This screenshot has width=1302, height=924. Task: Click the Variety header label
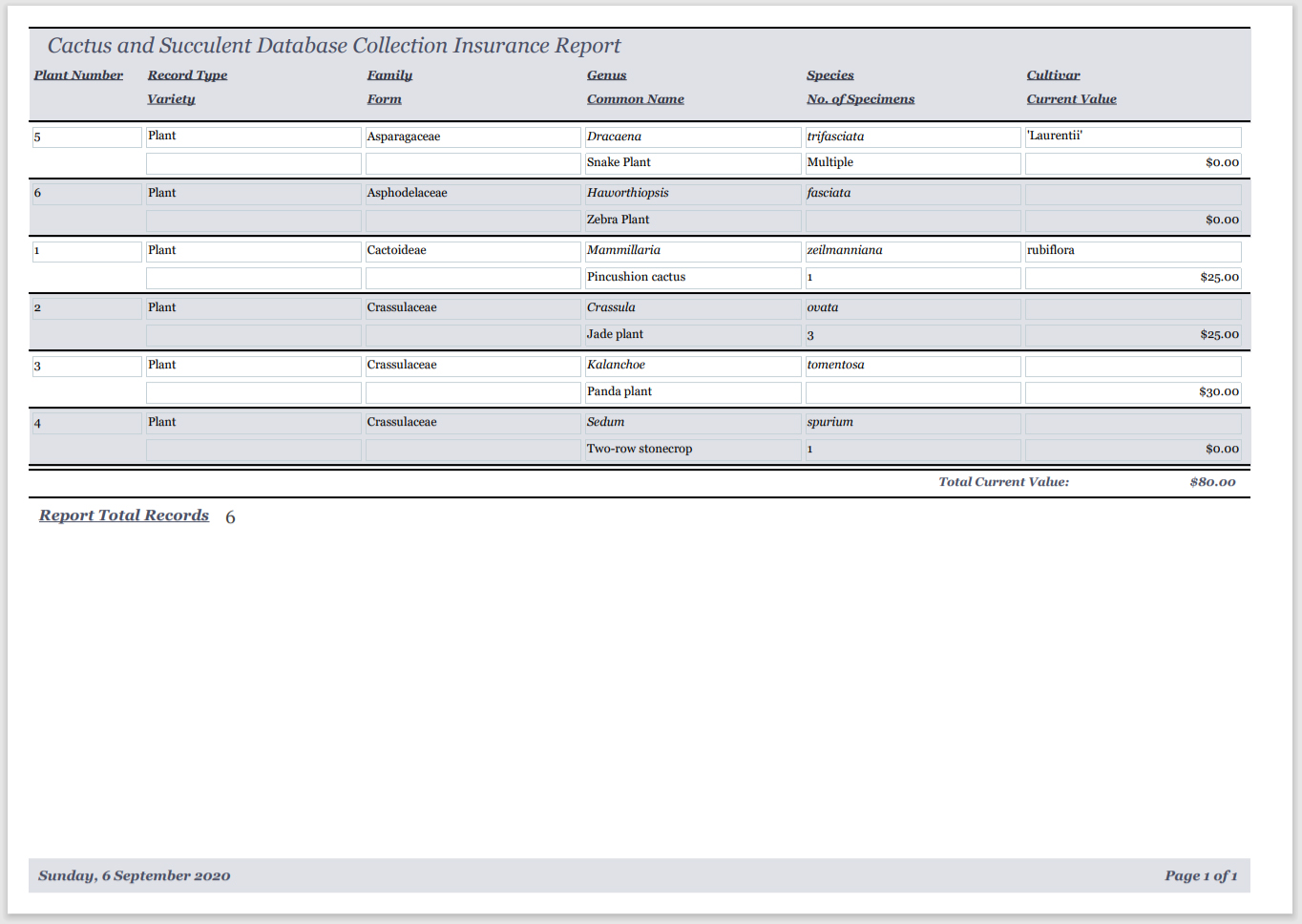pyautogui.click(x=171, y=99)
